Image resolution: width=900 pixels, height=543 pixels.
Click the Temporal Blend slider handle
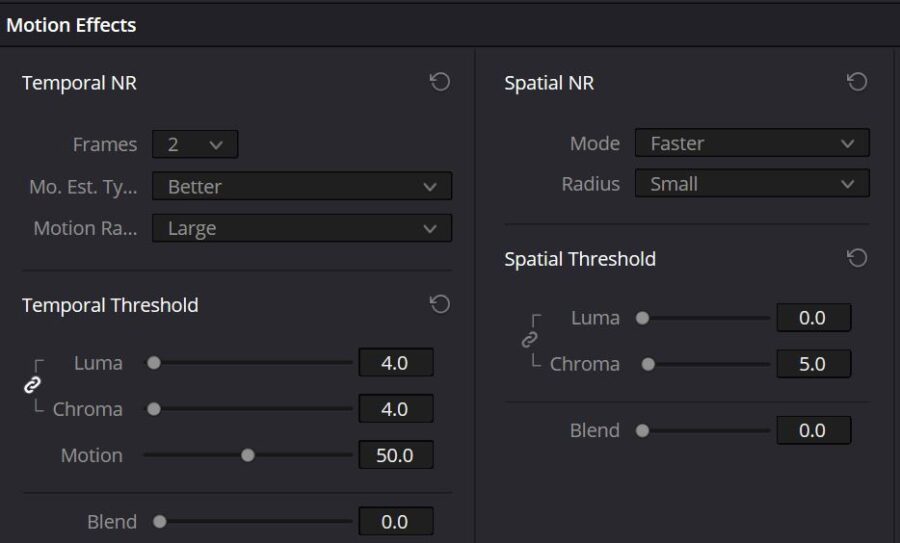point(159,521)
